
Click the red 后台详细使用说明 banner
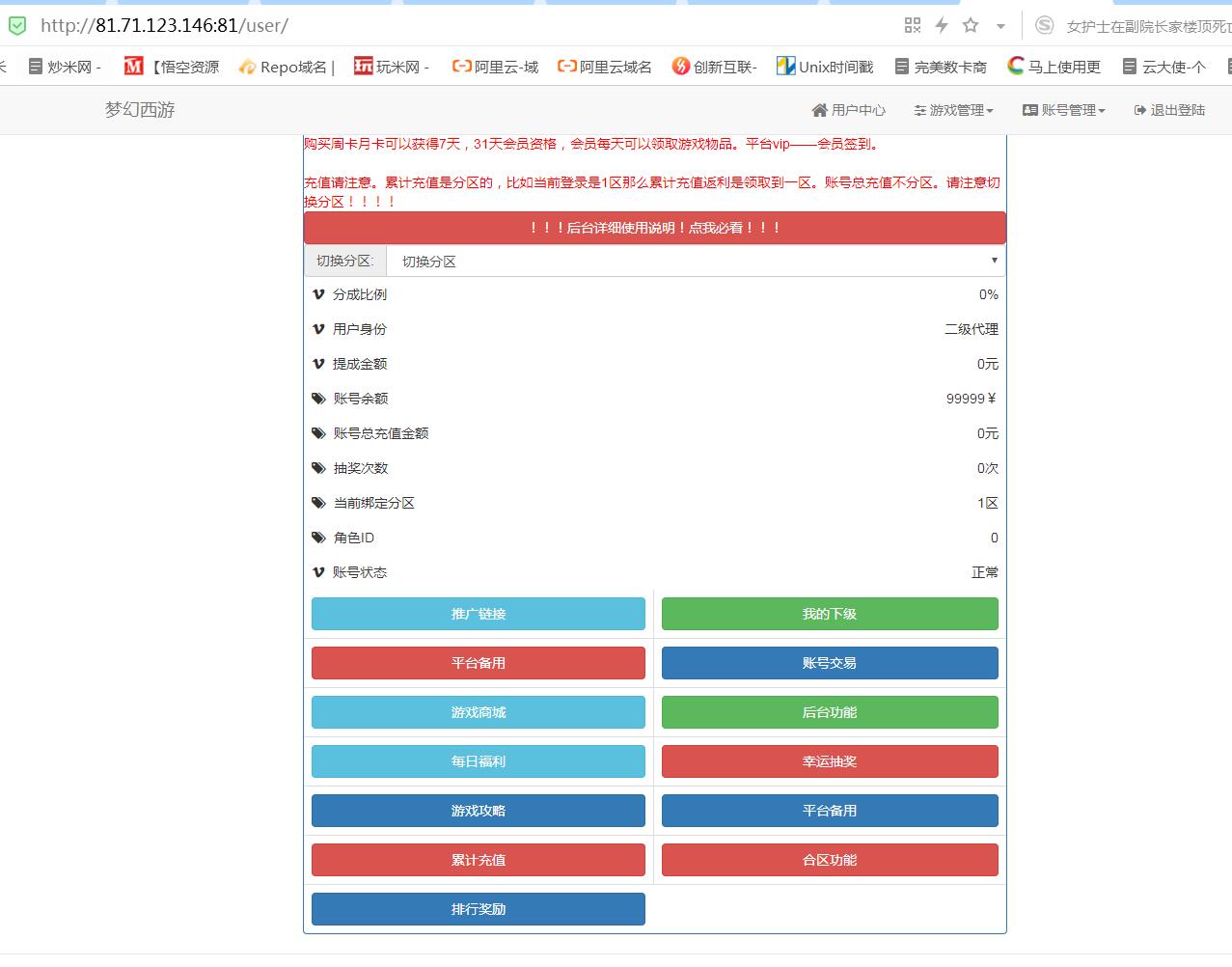point(654,228)
